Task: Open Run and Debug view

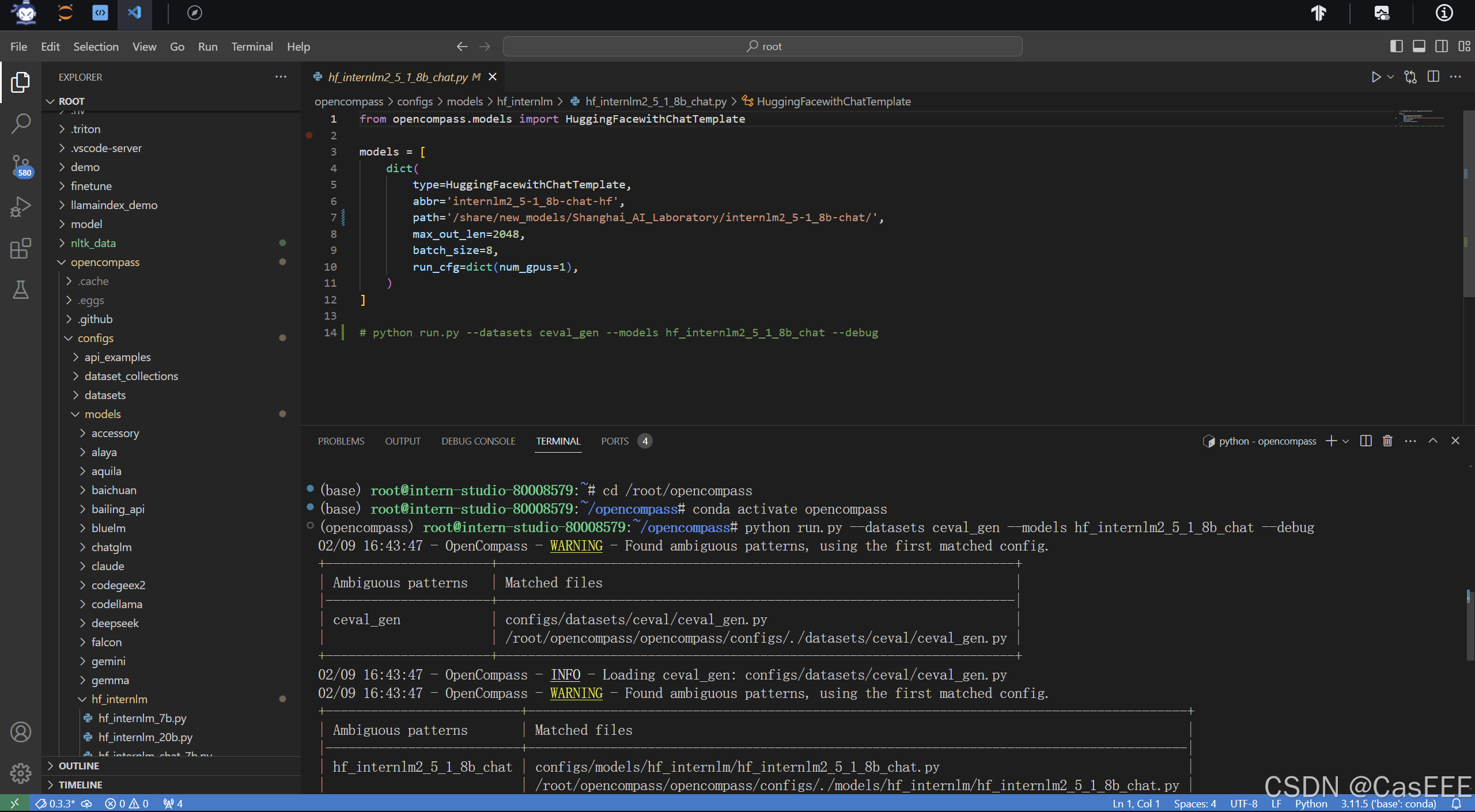Action: coord(21,207)
